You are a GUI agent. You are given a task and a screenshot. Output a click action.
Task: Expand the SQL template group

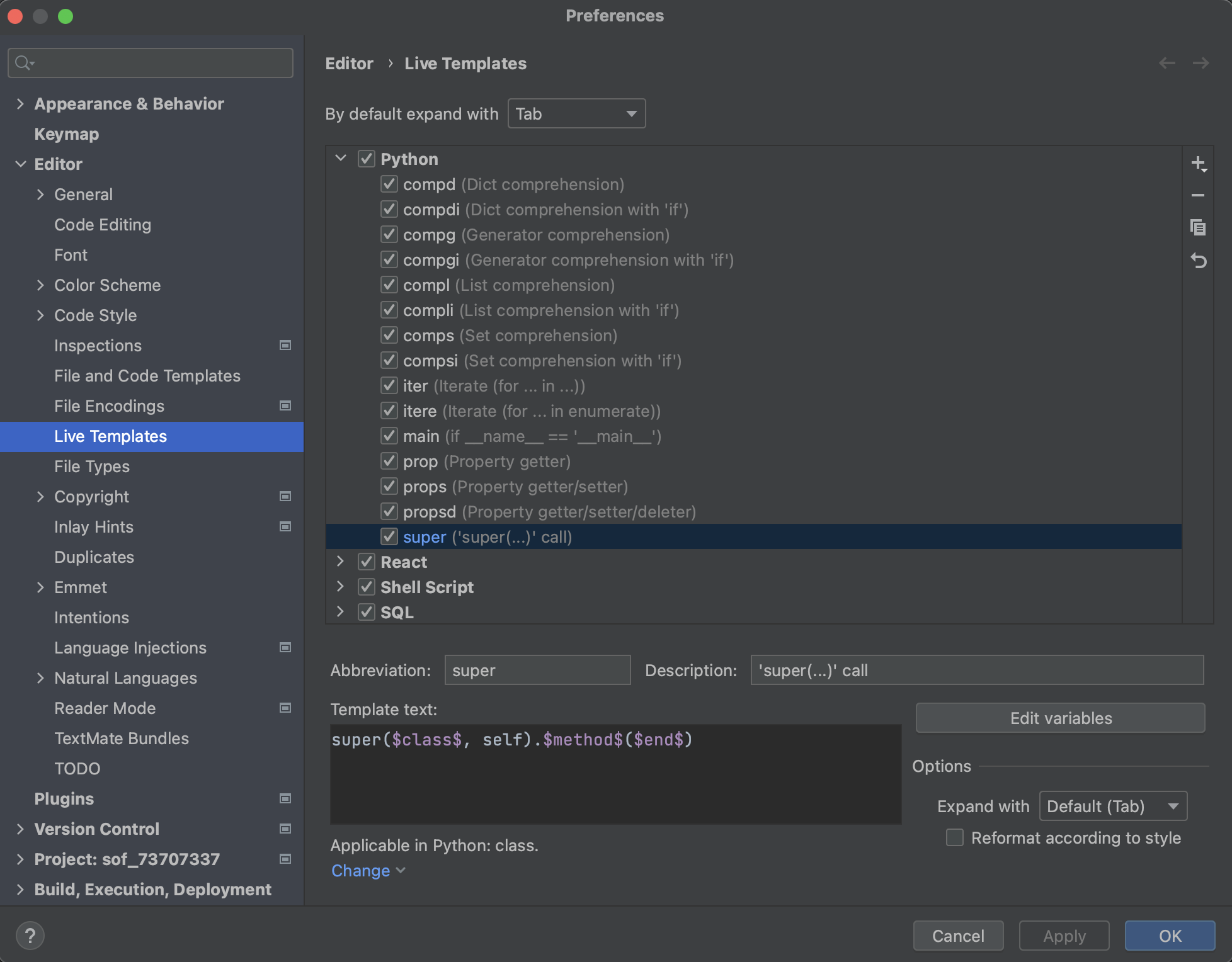click(x=341, y=612)
